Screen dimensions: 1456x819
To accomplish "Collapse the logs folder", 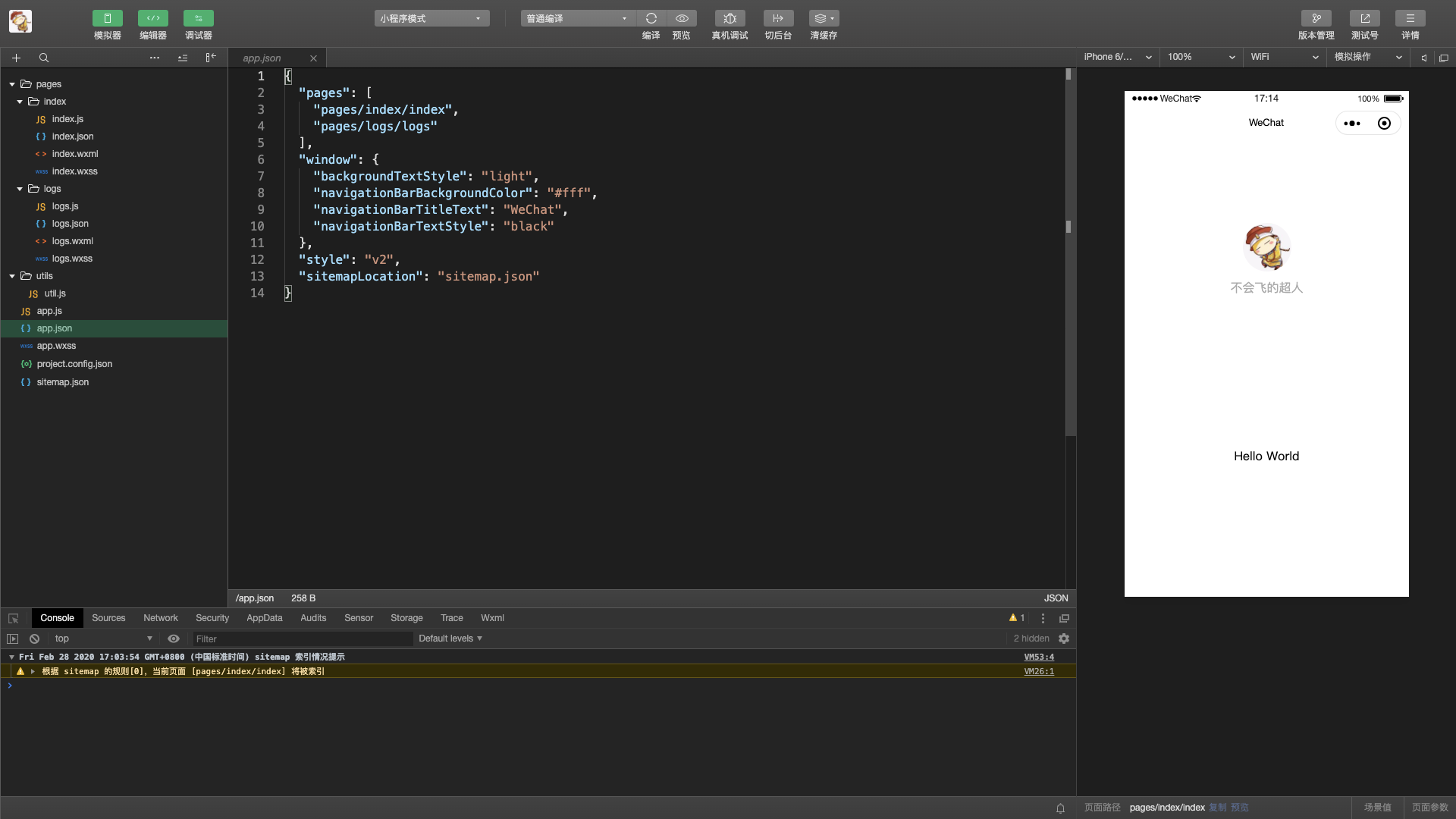I will (20, 189).
